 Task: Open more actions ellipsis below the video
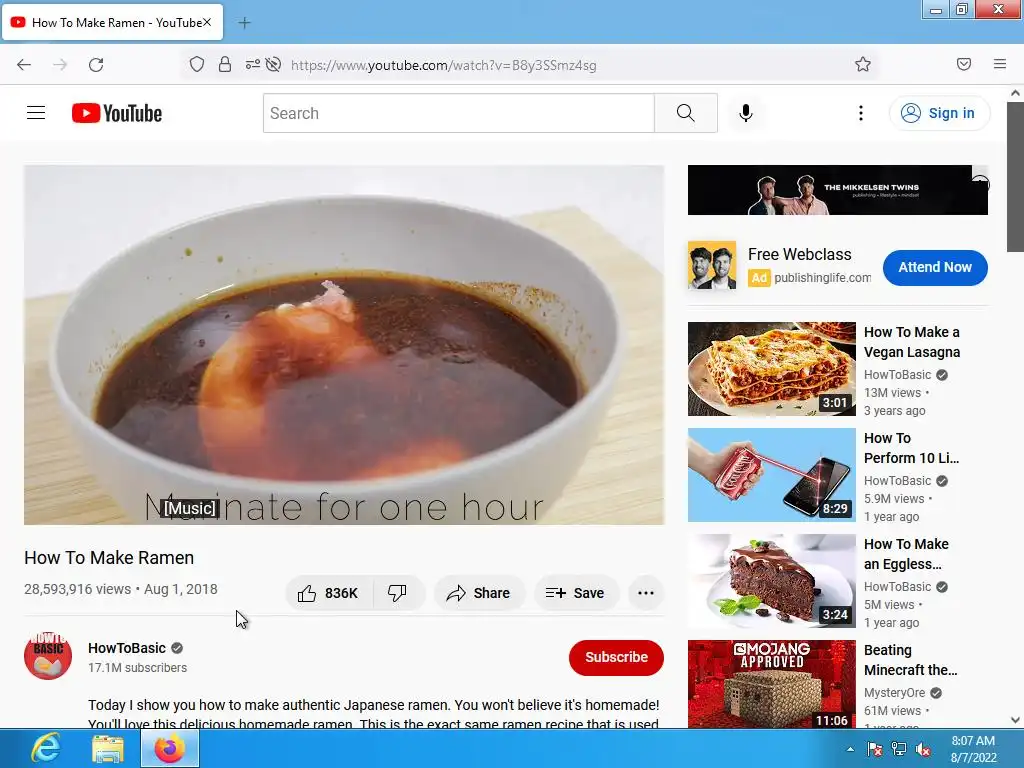point(646,593)
